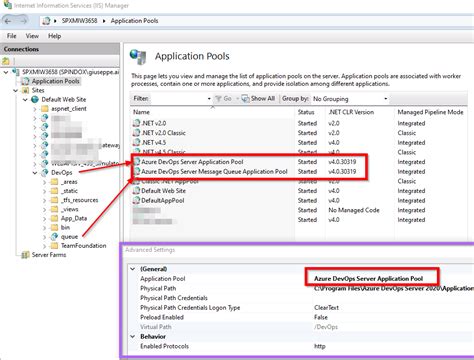Open the File menu
Viewport: 474px width, 360px height.
click(12, 36)
